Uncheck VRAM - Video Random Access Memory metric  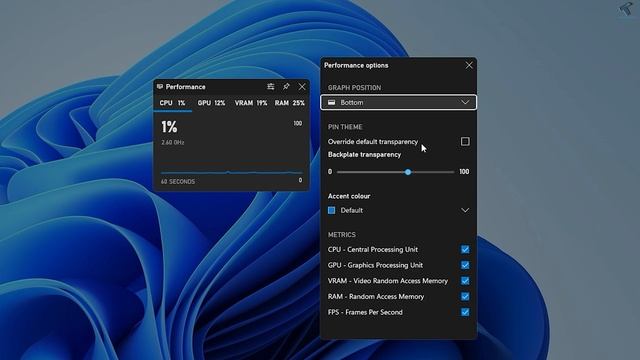pyautogui.click(x=465, y=281)
